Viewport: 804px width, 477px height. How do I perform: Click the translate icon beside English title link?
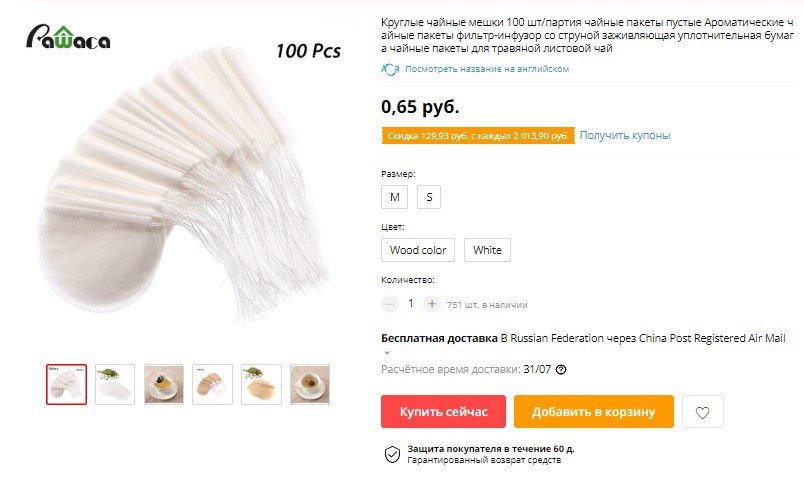click(x=390, y=69)
